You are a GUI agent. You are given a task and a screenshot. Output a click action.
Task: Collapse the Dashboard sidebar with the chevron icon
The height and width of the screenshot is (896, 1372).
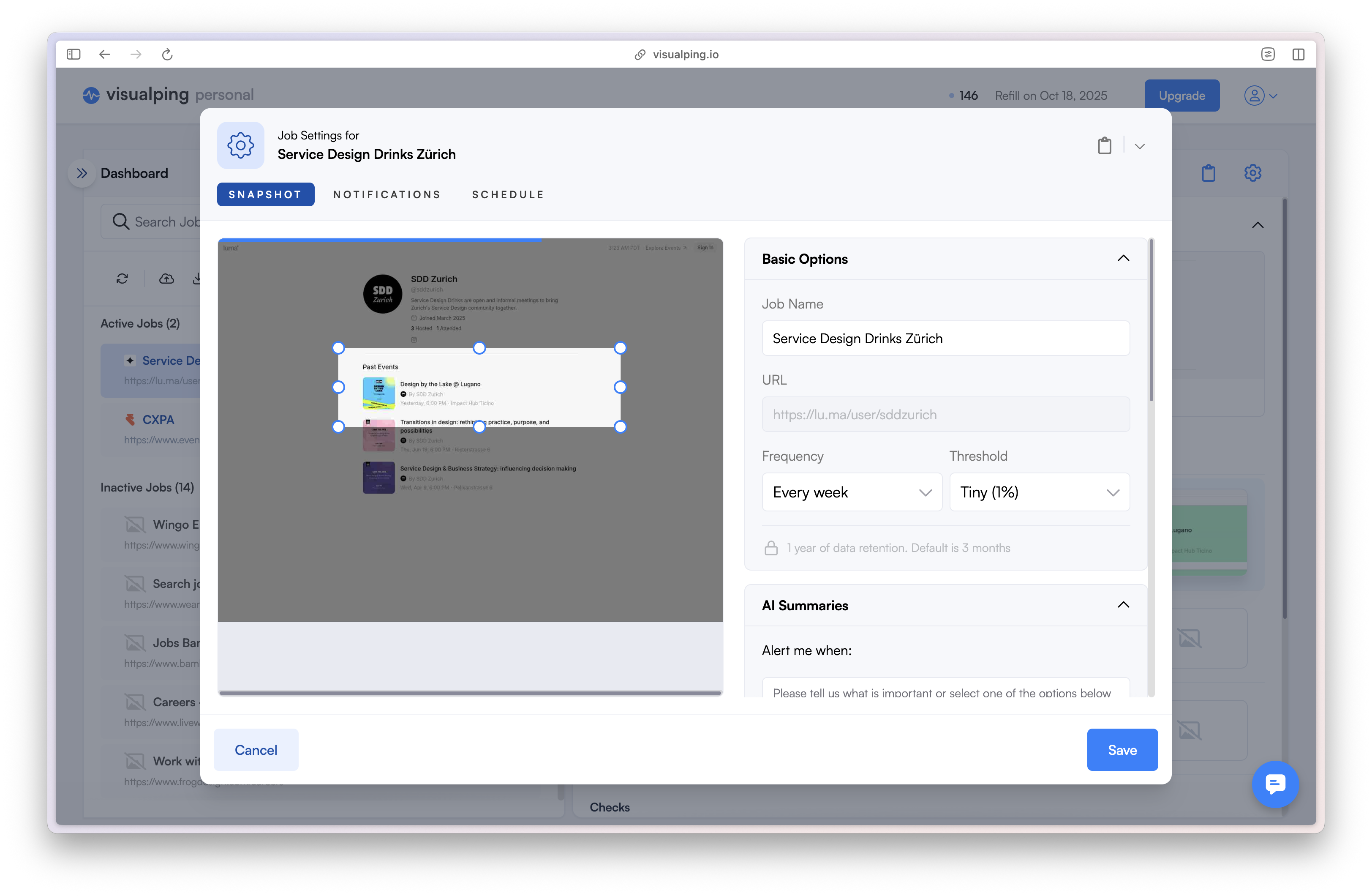point(82,172)
